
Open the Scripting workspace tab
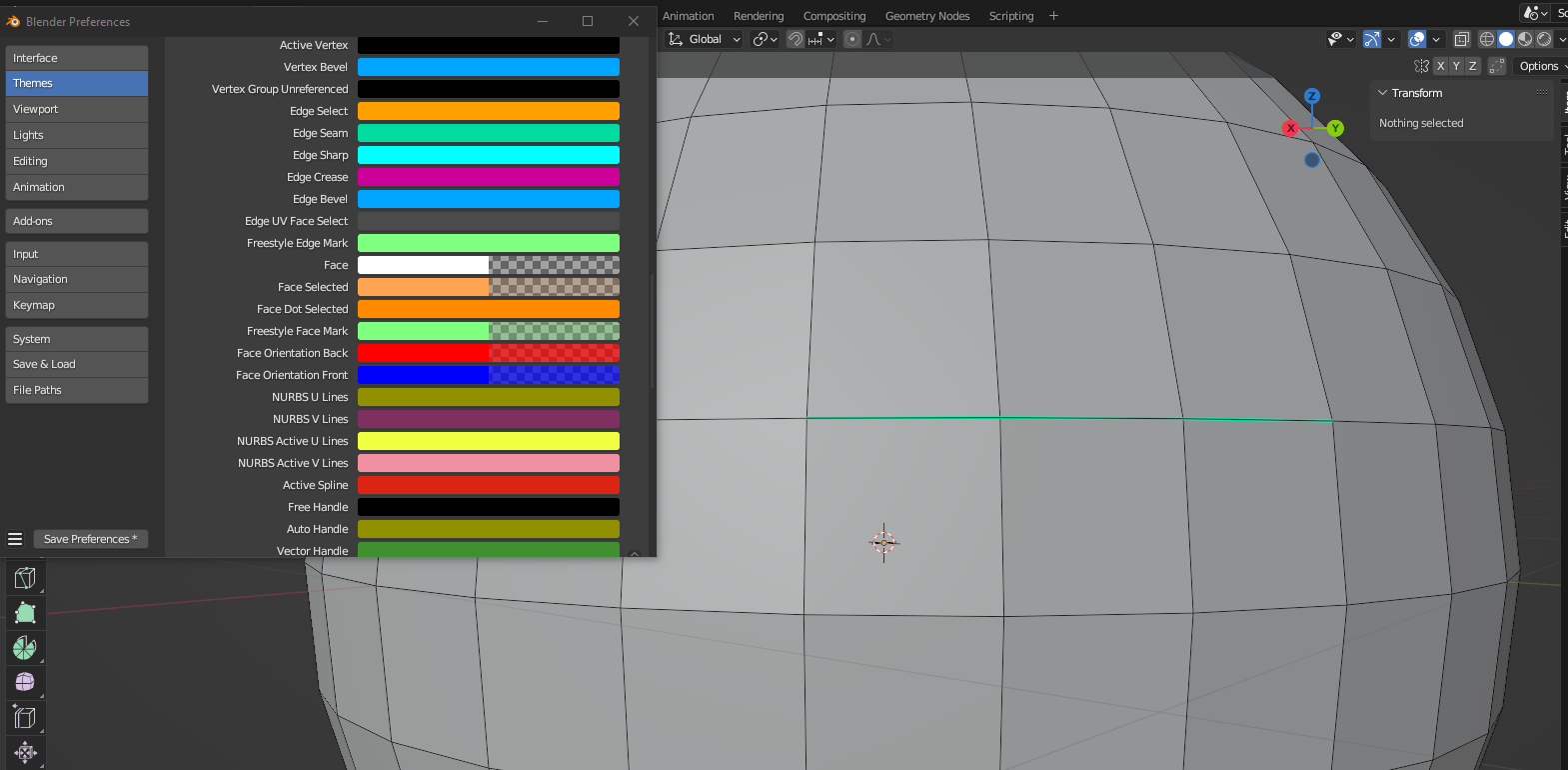click(1011, 16)
